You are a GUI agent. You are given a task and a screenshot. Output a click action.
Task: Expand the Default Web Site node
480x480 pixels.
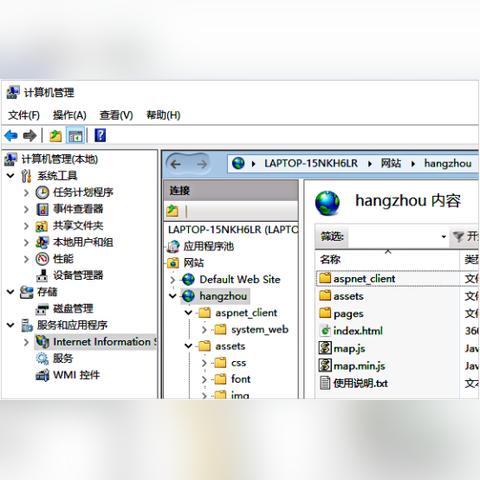click(x=173, y=279)
